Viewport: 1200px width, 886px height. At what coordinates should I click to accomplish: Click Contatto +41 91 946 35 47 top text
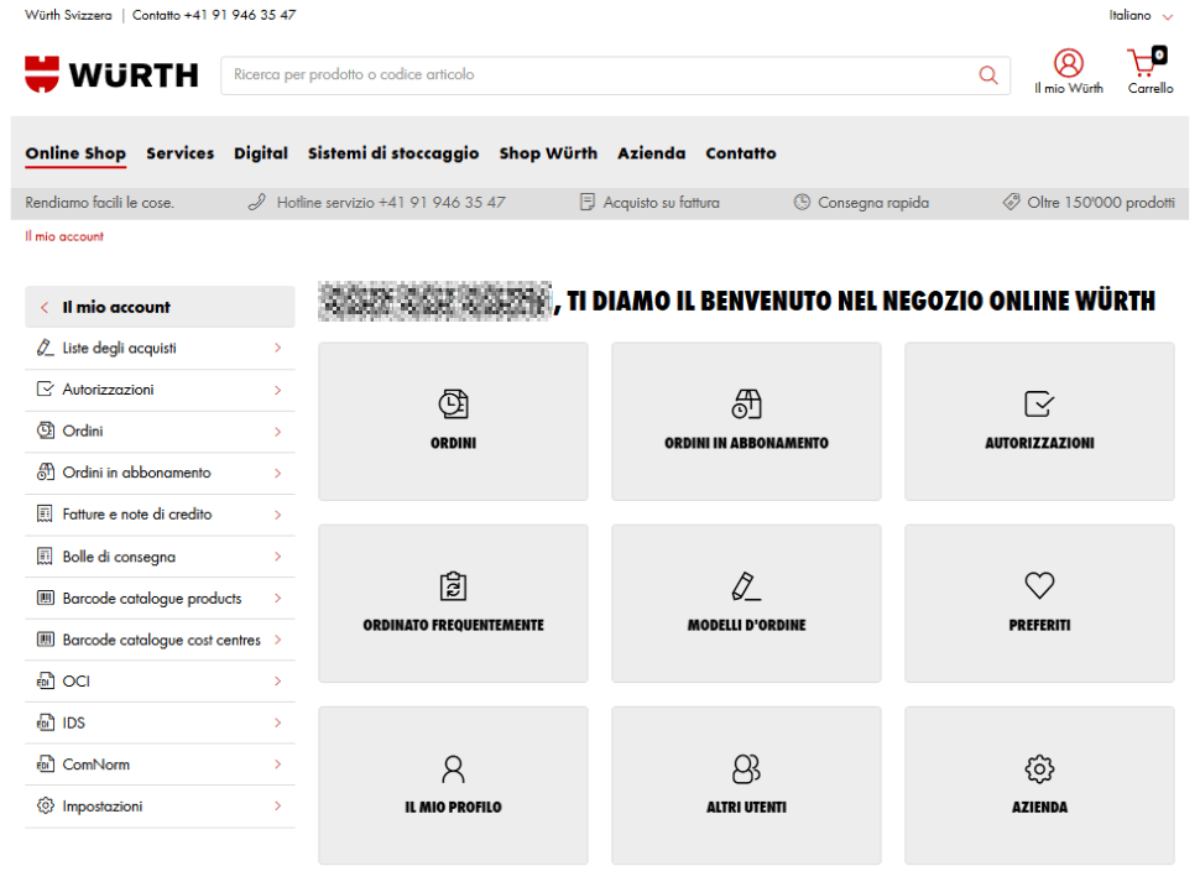[x=214, y=15]
